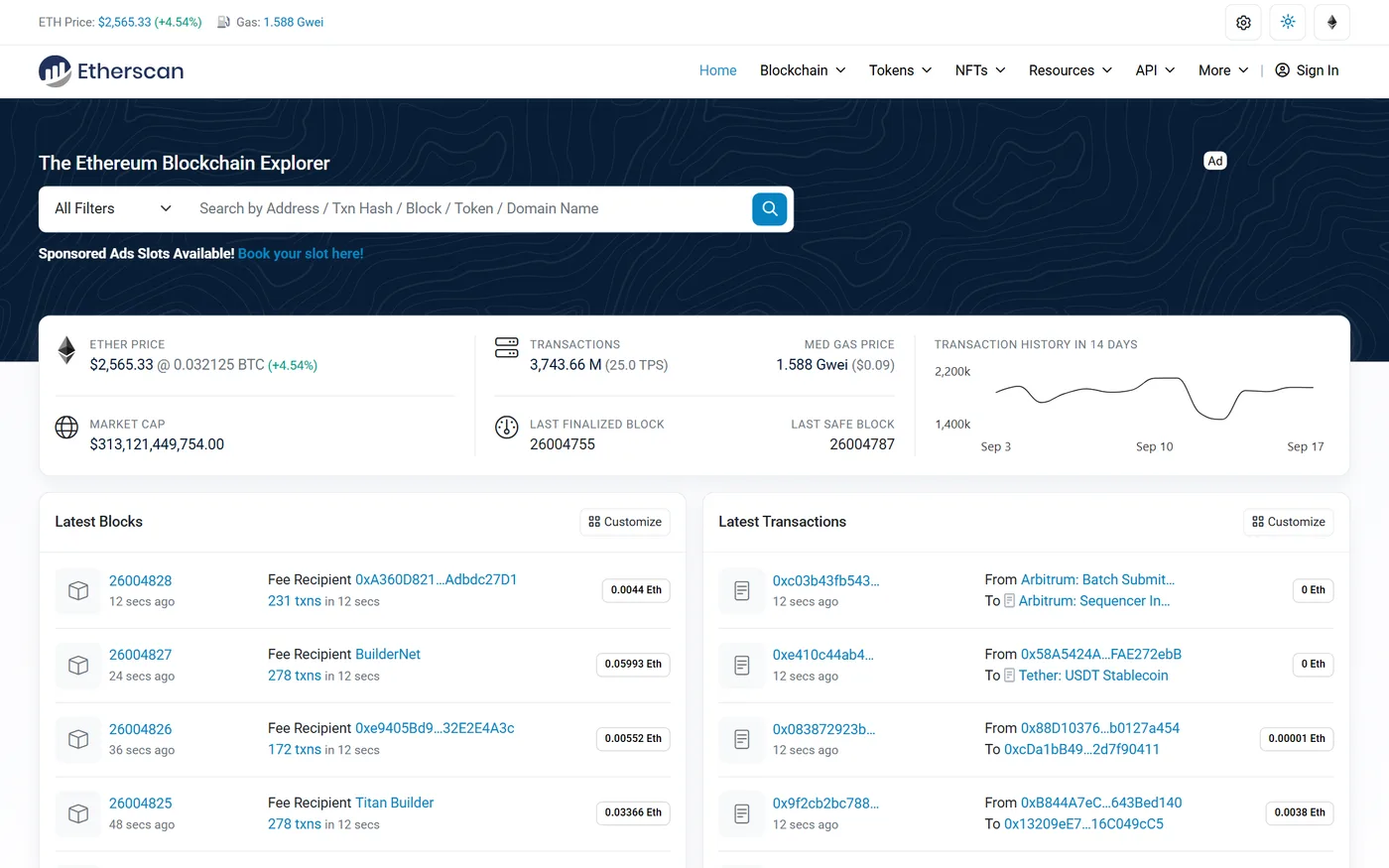Screen dimensions: 1389x868
Task: Open the Tether: USDT Stablecoin address
Action: tap(1093, 676)
